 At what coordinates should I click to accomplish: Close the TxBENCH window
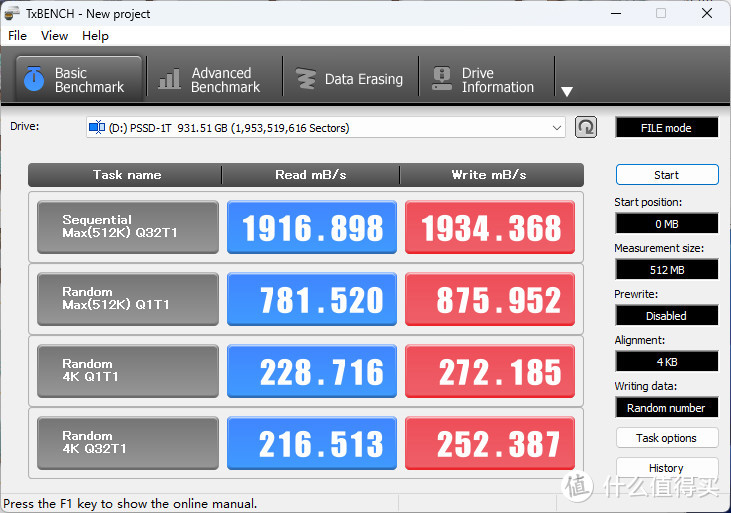pyautogui.click(x=707, y=14)
